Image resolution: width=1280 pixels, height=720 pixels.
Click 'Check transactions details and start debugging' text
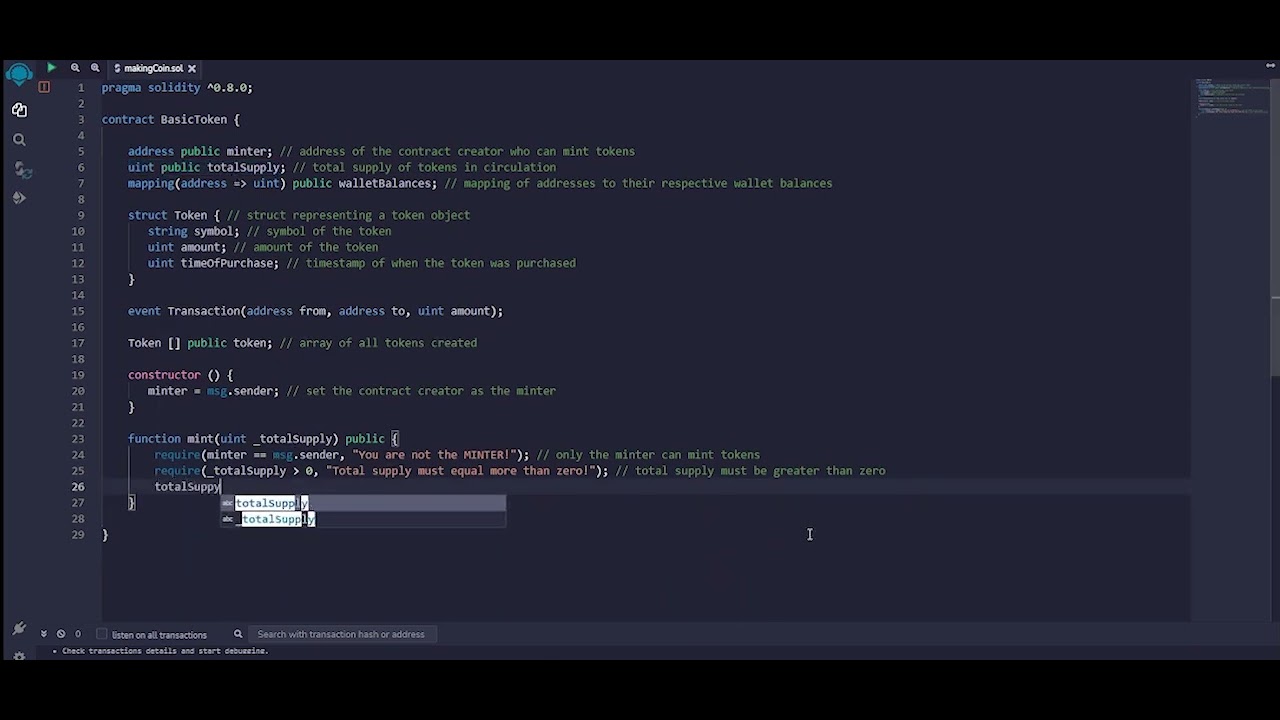pos(165,651)
